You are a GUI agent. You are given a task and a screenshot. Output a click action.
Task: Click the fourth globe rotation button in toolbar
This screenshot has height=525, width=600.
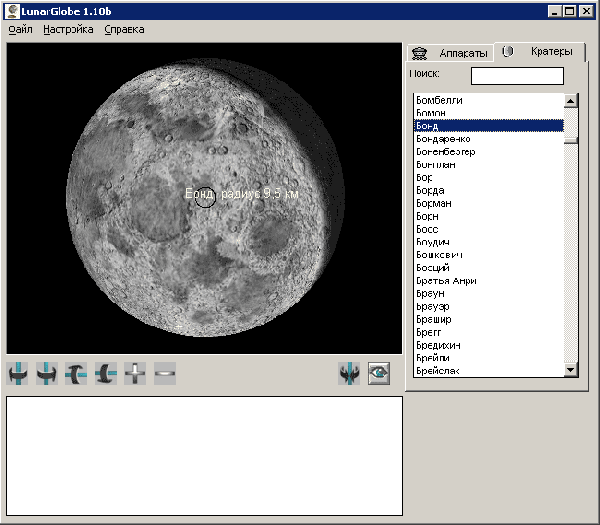point(106,374)
